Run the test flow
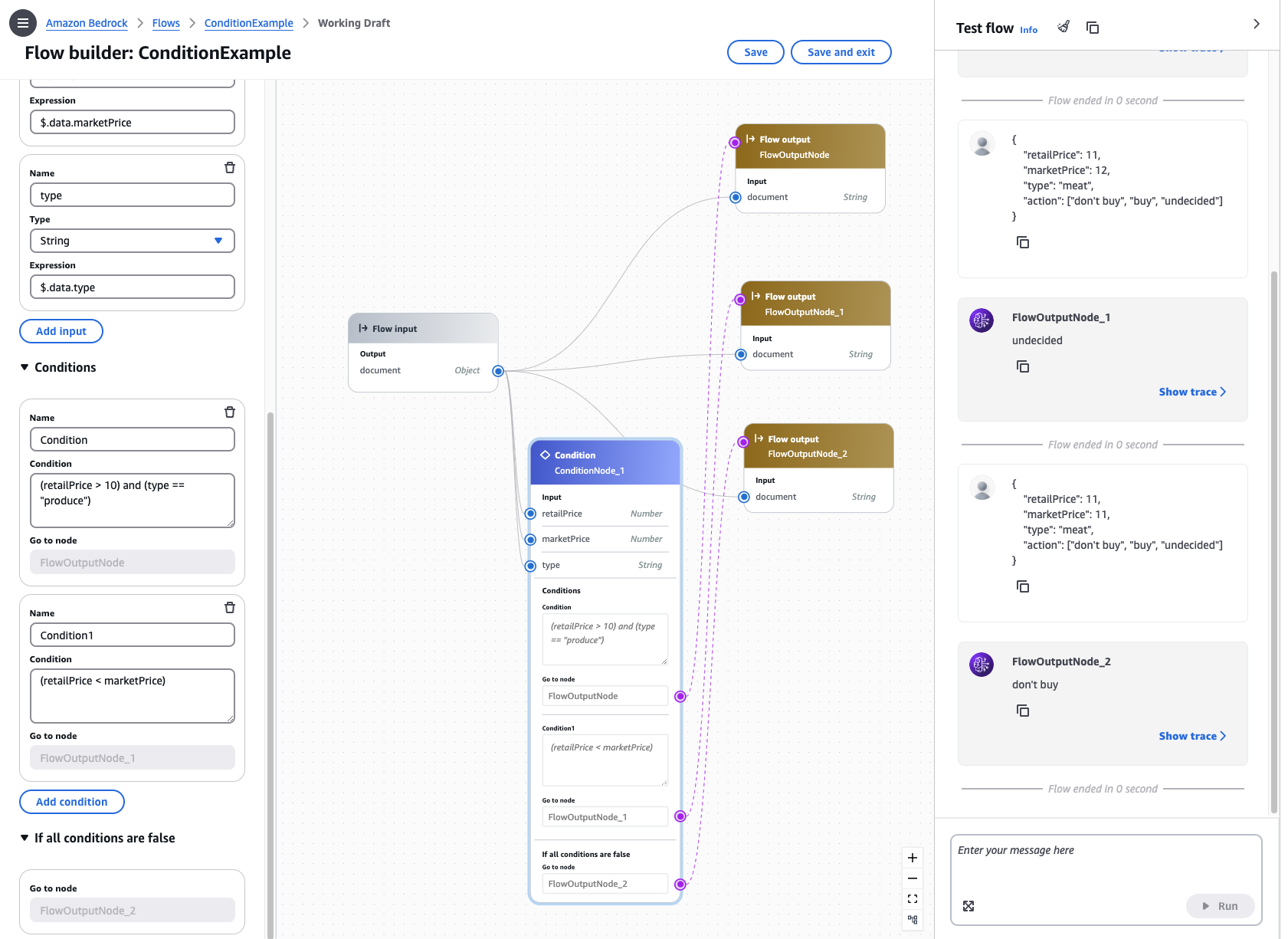This screenshot has height=939, width=1288. 1221,905
